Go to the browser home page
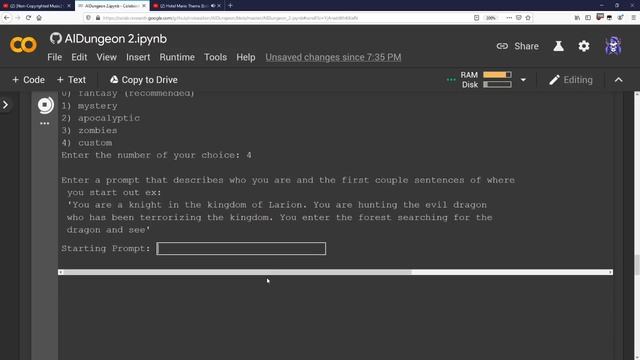This screenshot has width=640, height=360. coord(39,18)
